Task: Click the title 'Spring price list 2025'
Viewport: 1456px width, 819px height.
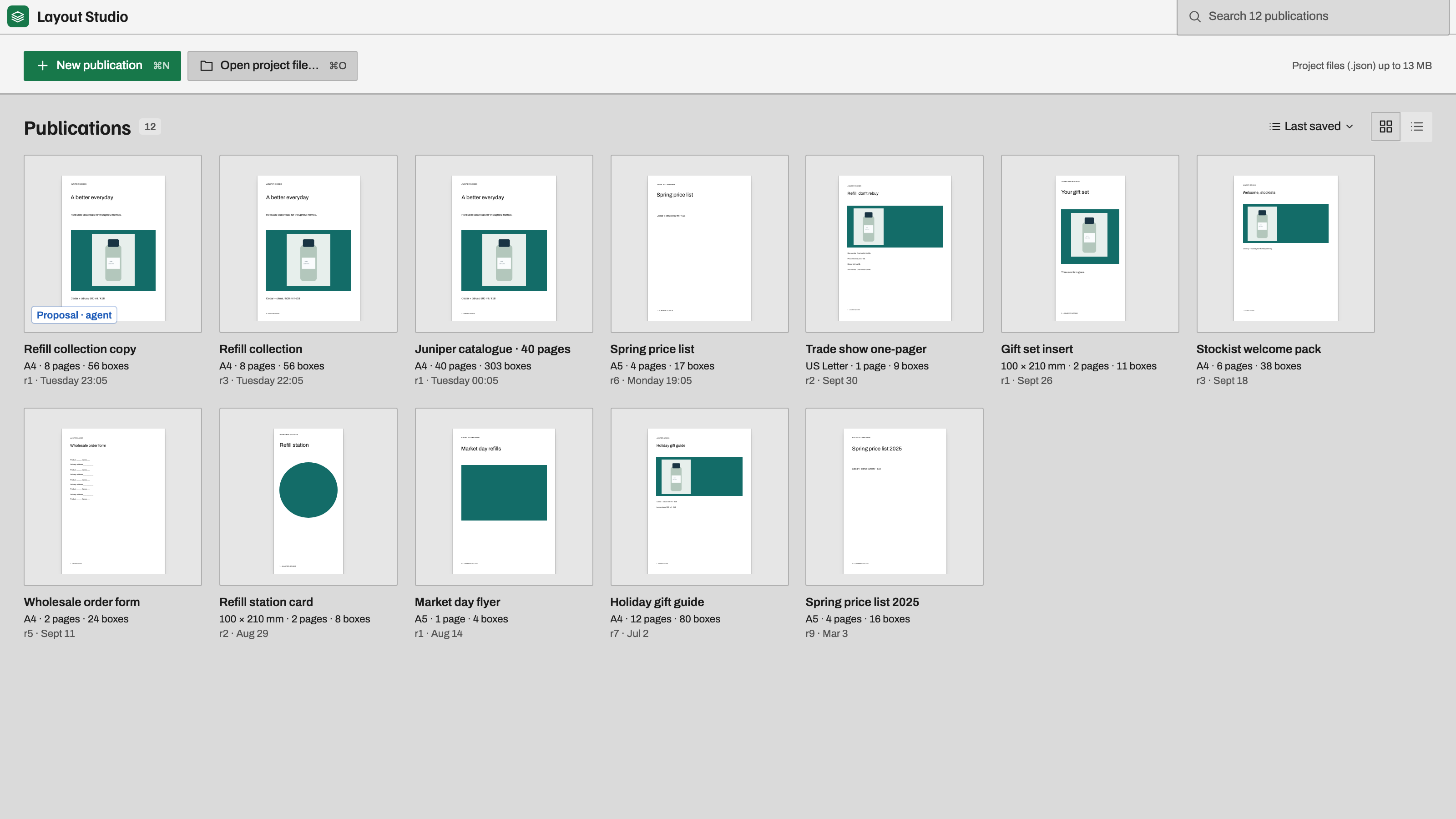Action: [862, 602]
